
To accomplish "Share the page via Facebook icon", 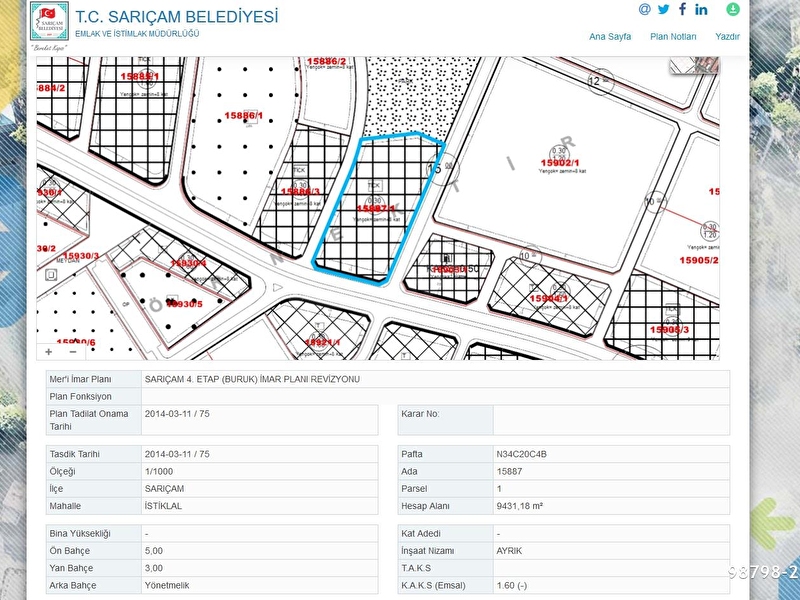I will (x=682, y=9).
